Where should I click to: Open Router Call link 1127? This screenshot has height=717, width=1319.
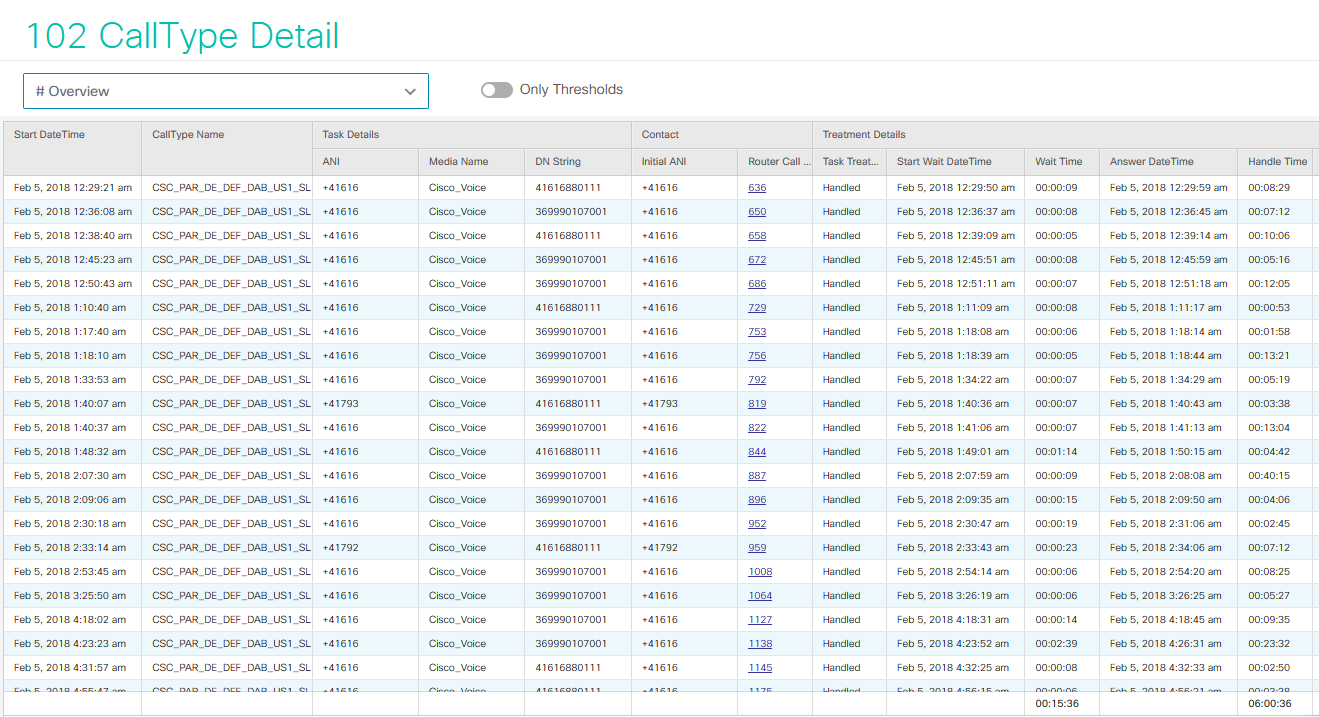[760, 620]
